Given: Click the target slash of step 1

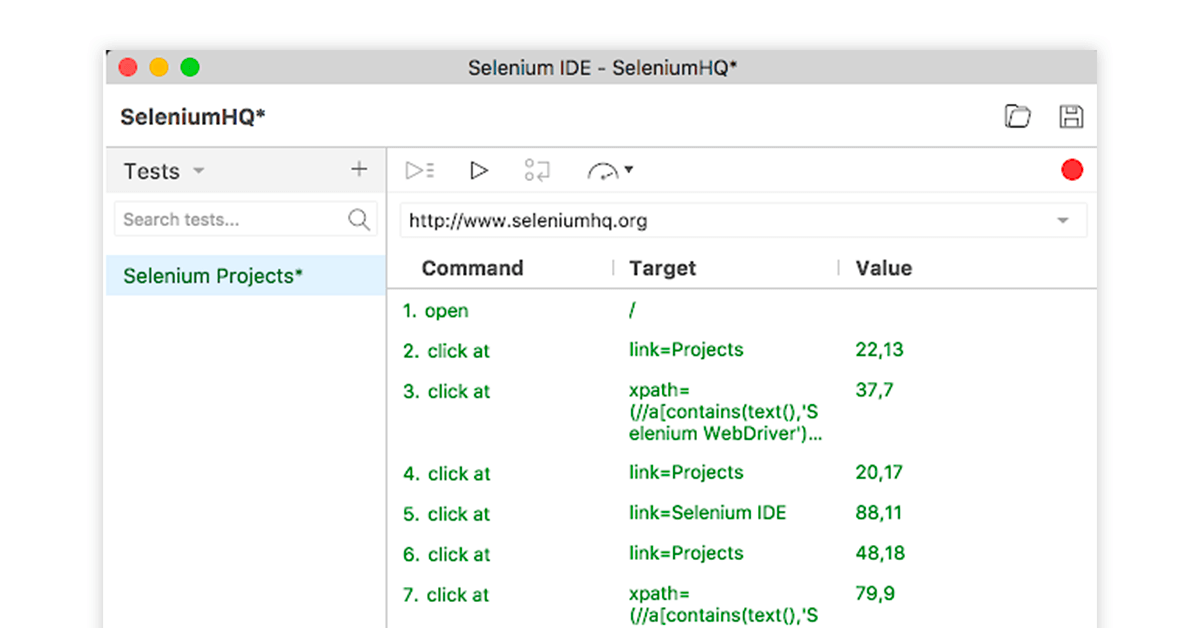Looking at the screenshot, I should coord(632,311).
